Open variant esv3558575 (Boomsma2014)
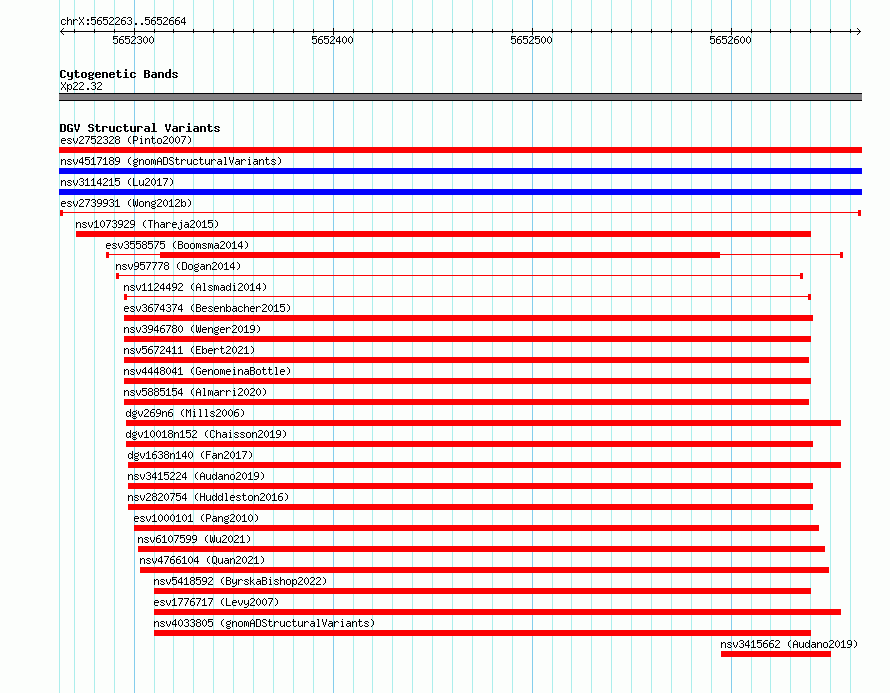 177,245
